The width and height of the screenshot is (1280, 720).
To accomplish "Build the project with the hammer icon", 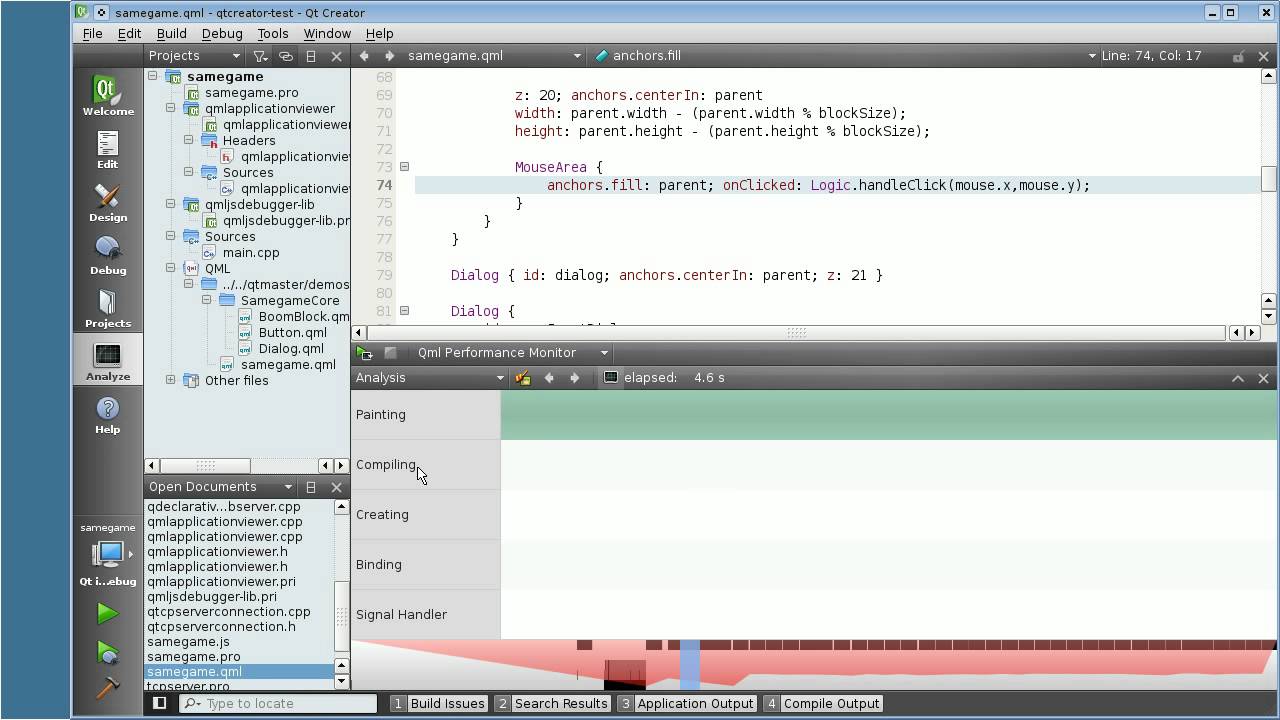I will (108, 688).
